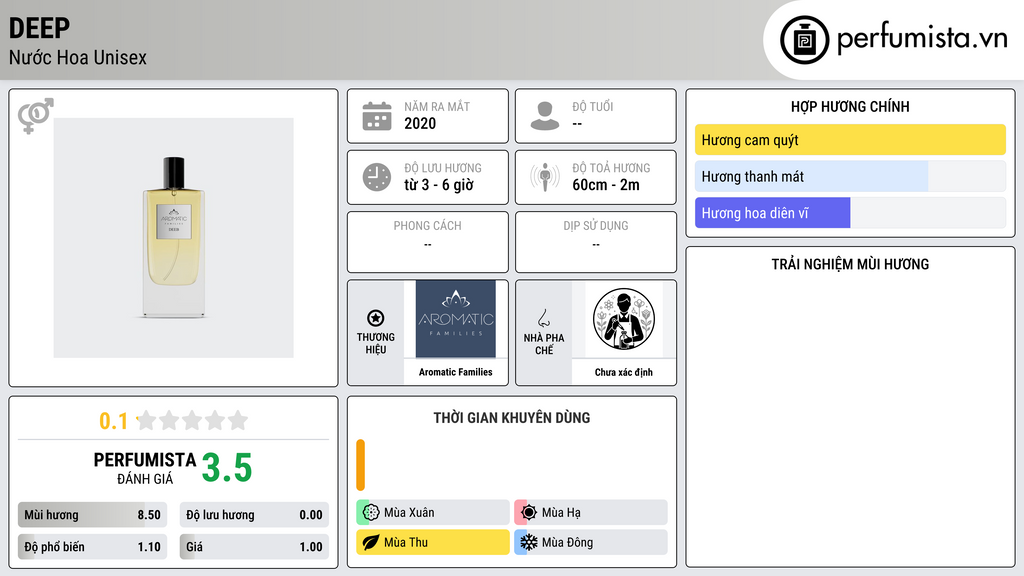Click the green 3.5 Perfumista rating
This screenshot has width=1024, height=576.
click(x=227, y=468)
